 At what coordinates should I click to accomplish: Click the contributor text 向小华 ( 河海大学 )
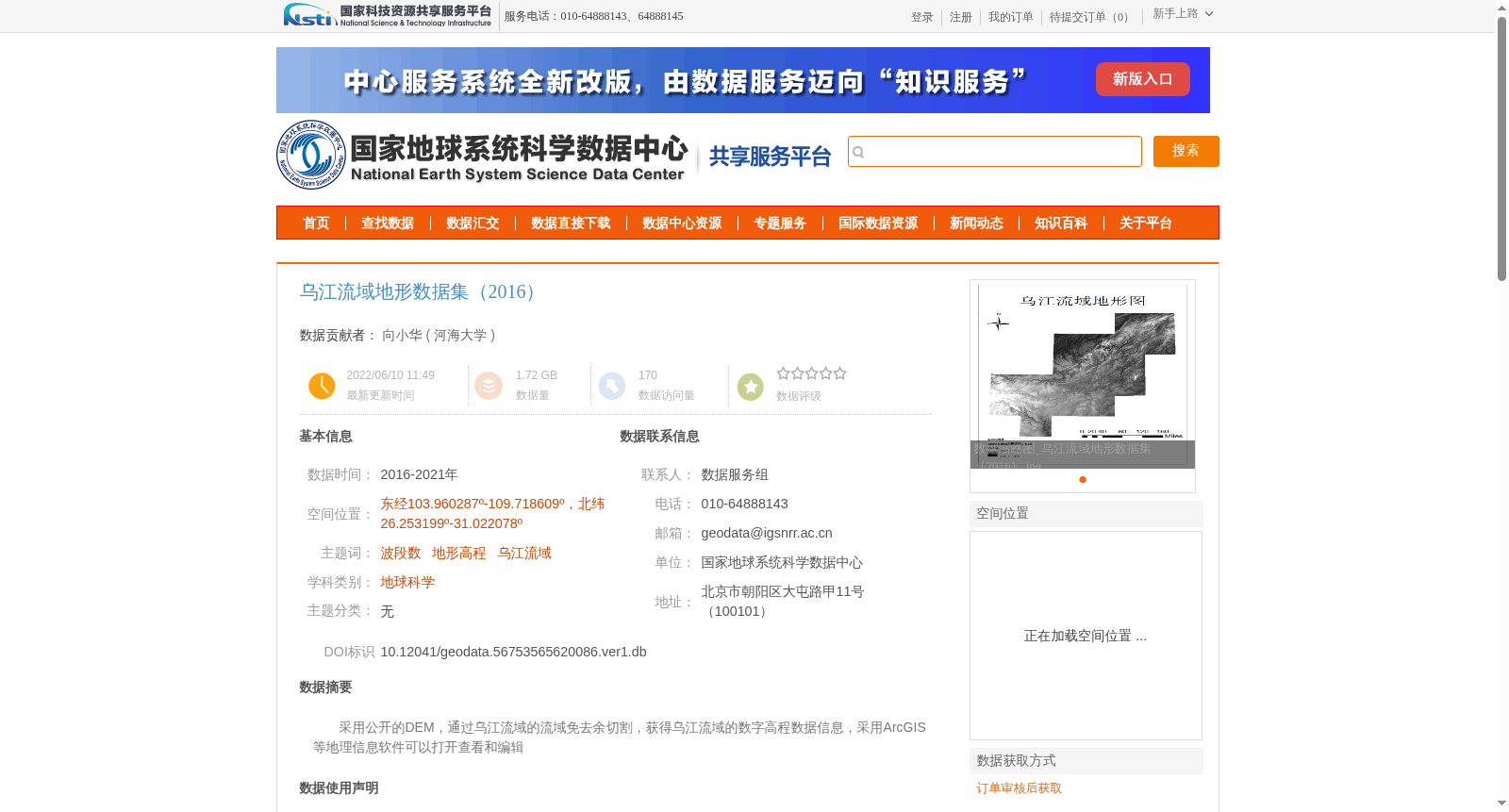point(439,336)
